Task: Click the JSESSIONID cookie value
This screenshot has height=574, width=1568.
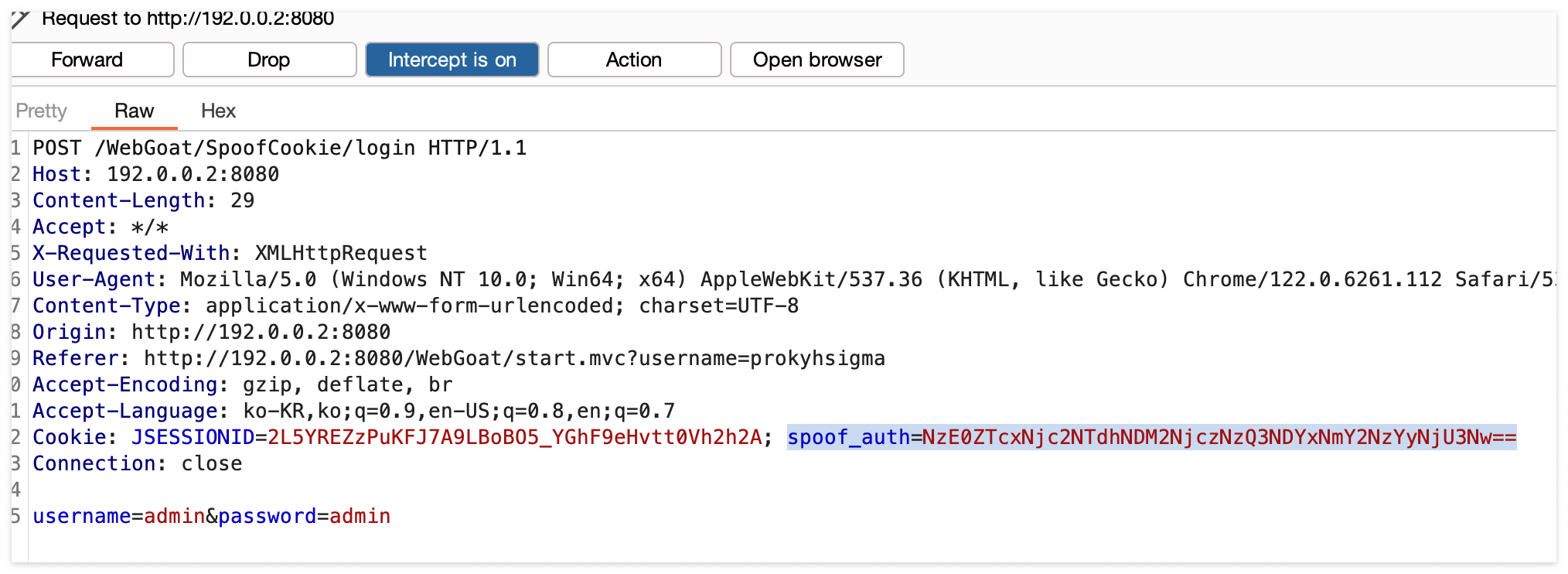Action: (x=514, y=437)
